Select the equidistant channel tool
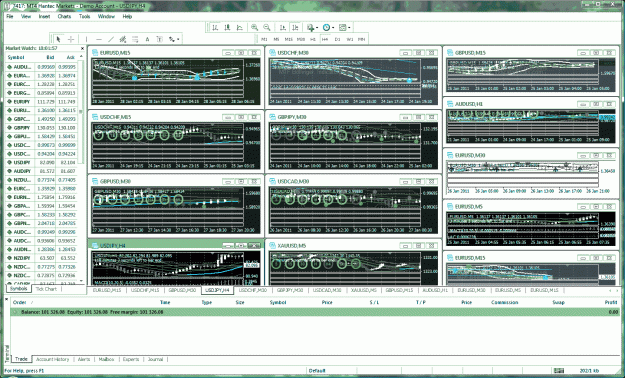The width and height of the screenshot is (625, 378). tap(123, 39)
